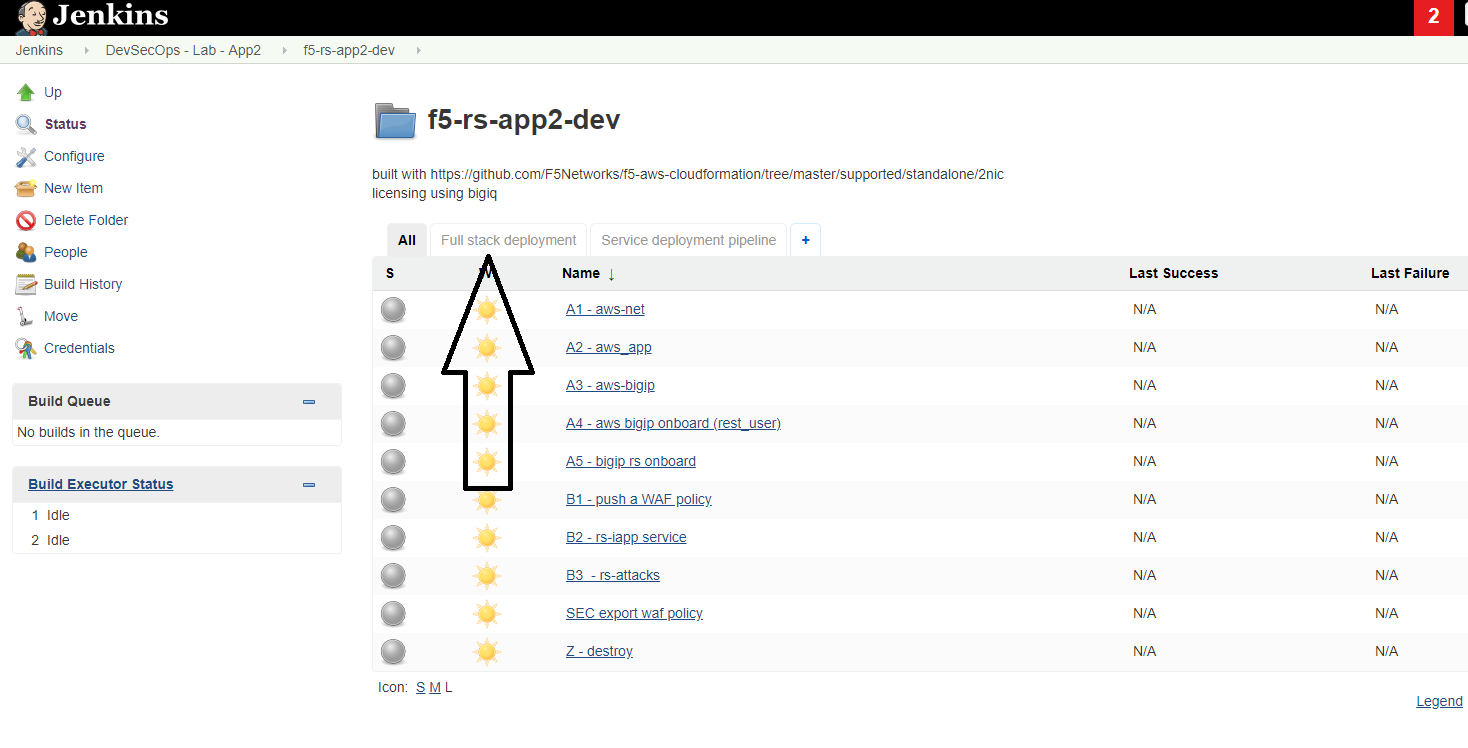The height and width of the screenshot is (748, 1468).
Task: Switch to Service deployment pipeline tab
Action: (689, 240)
